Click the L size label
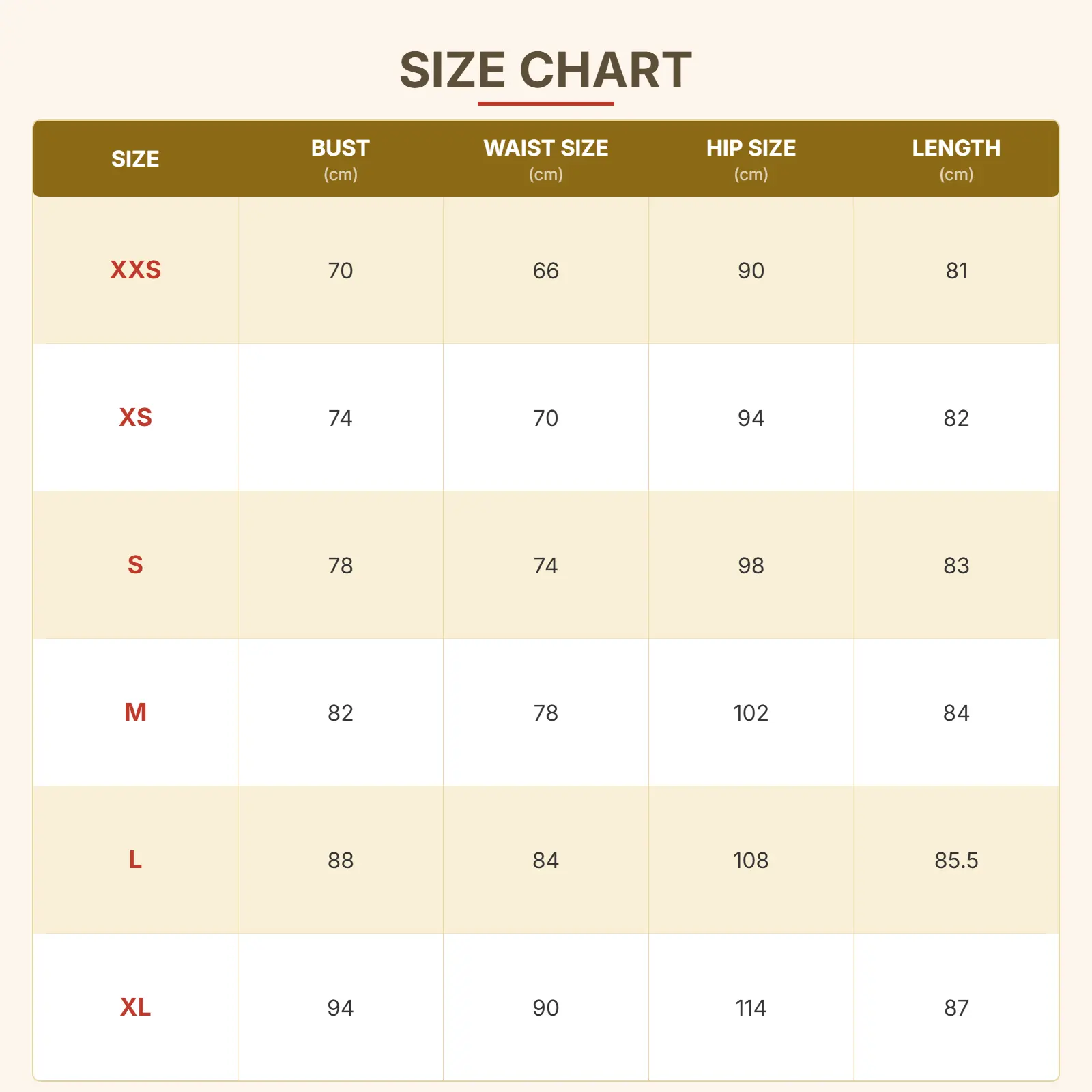Viewport: 1092px width, 1092px height. click(135, 860)
